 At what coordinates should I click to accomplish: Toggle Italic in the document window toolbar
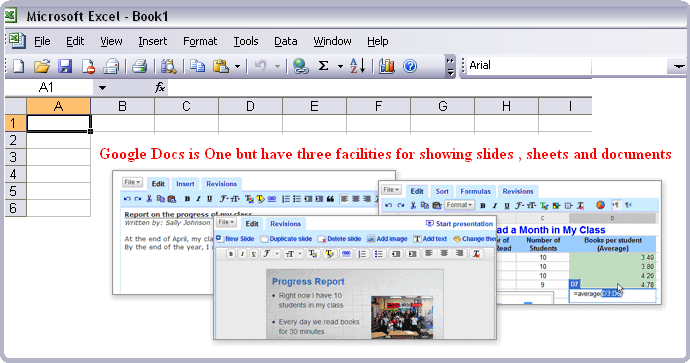198,199
